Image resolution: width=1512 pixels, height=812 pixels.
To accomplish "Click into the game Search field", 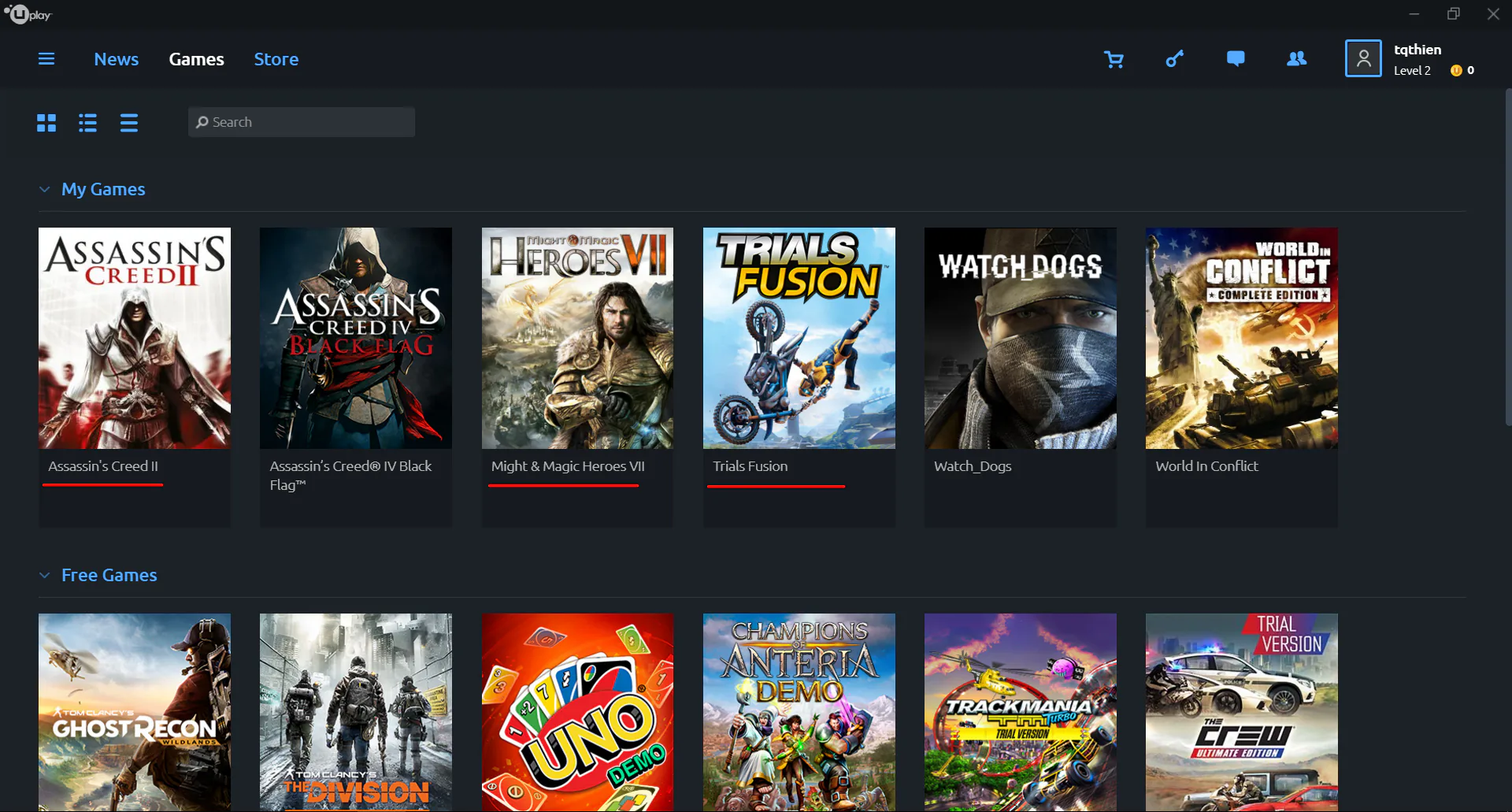I will pos(302,122).
